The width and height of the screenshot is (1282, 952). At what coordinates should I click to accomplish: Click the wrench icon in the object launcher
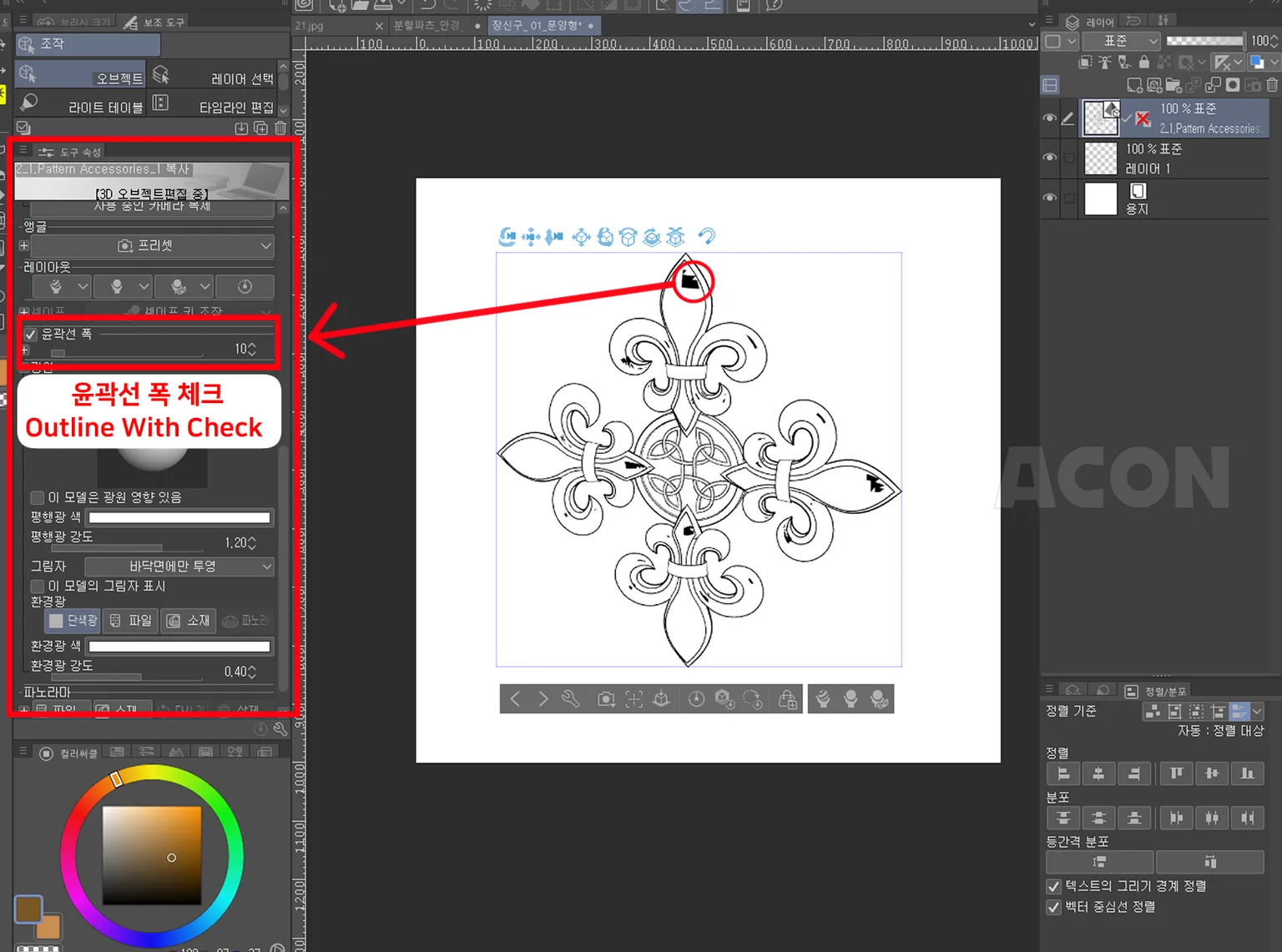coord(571,699)
